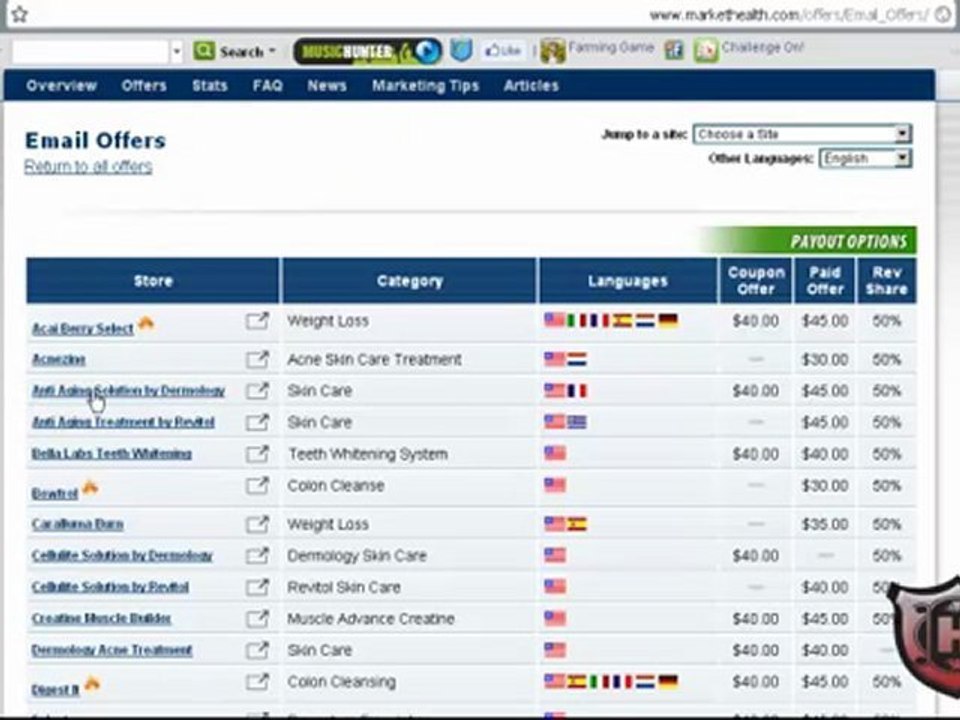
Task: Open external link icon for Bowtrol
Action: tap(257, 486)
